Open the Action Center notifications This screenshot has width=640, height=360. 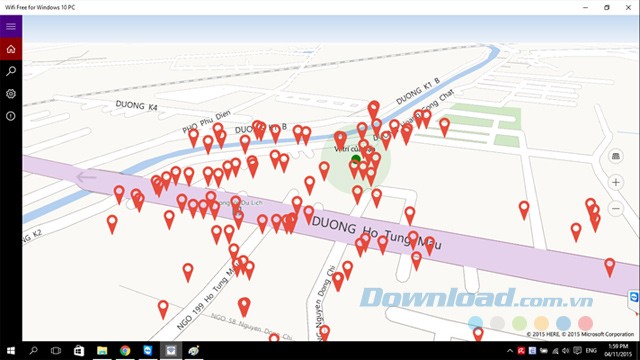(x=577, y=351)
